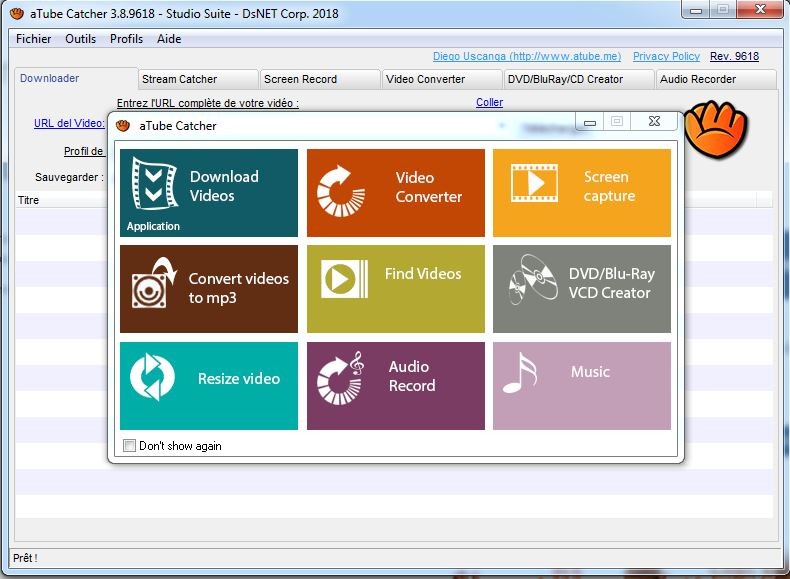This screenshot has width=790, height=579.
Task: Click the Find Videos play icon
Action: (x=345, y=279)
